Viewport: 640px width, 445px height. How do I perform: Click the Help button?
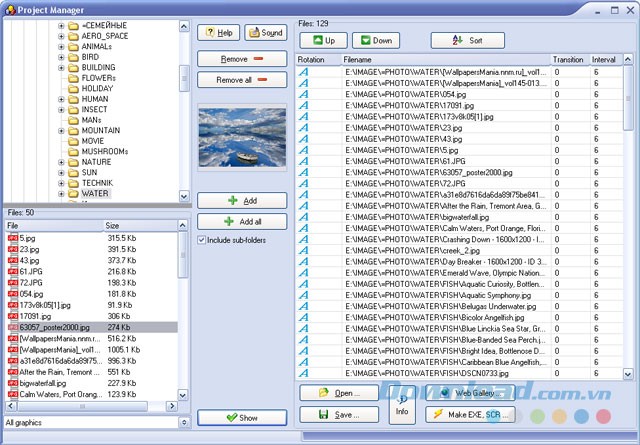217,33
